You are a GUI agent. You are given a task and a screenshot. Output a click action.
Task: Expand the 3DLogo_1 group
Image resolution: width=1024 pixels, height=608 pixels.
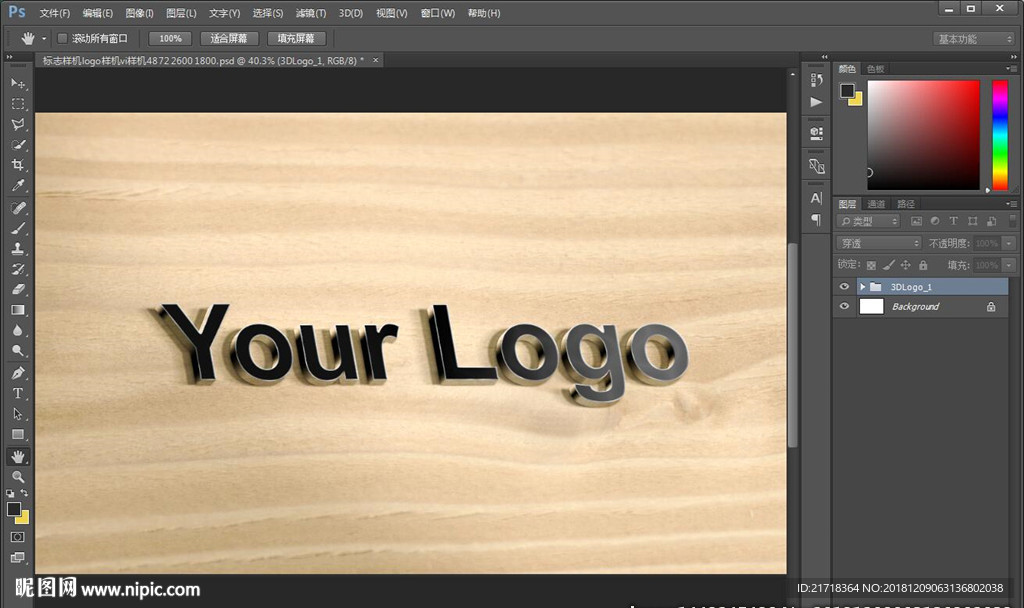coord(863,287)
